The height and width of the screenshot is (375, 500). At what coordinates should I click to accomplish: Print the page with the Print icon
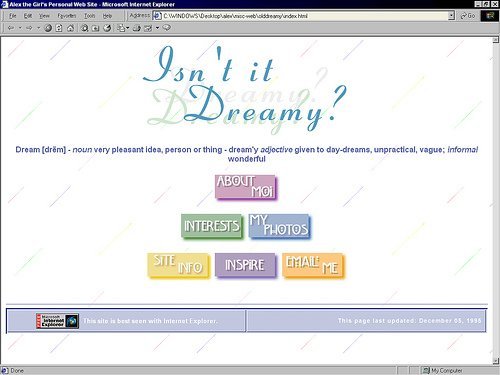[137, 28]
